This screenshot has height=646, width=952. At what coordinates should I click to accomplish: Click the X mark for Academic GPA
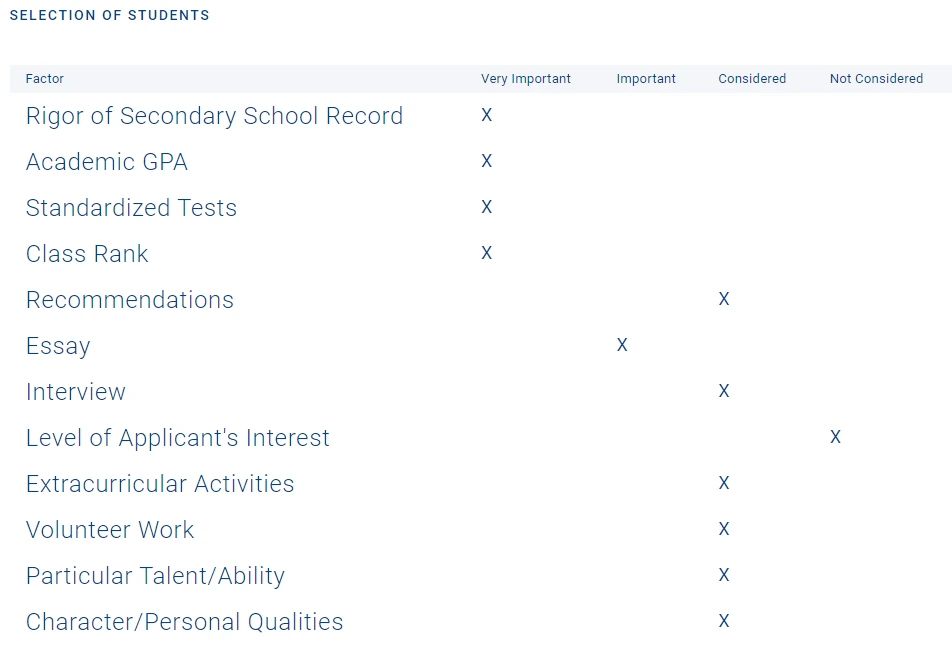487,161
